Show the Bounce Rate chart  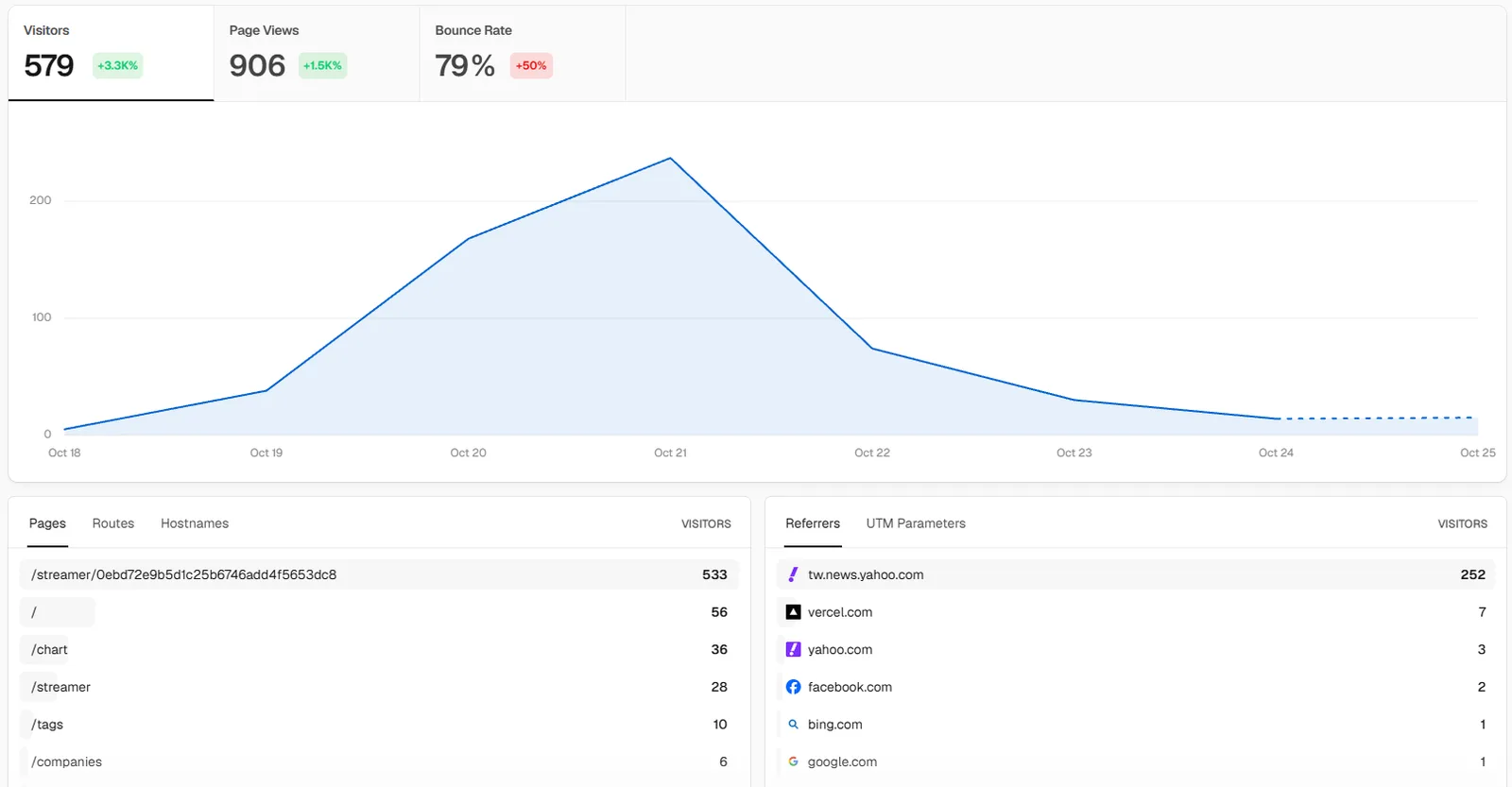click(523, 53)
